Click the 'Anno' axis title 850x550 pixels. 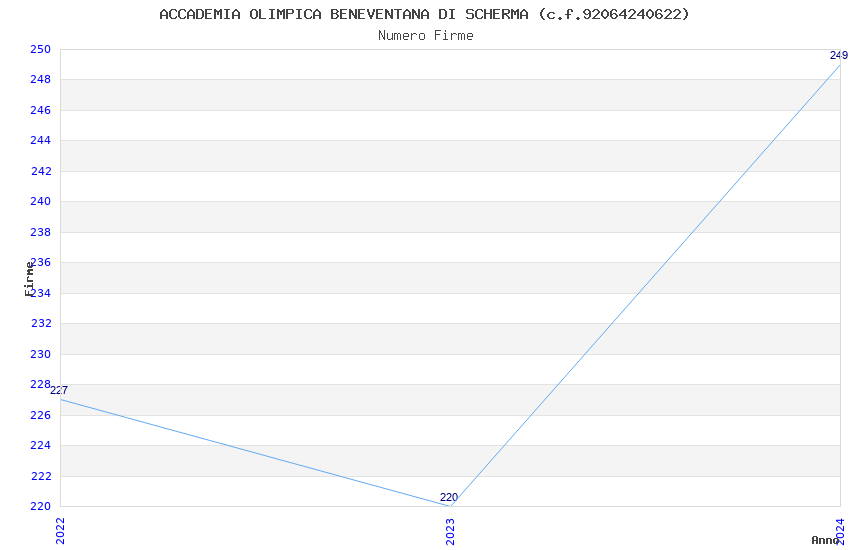pyautogui.click(x=825, y=540)
